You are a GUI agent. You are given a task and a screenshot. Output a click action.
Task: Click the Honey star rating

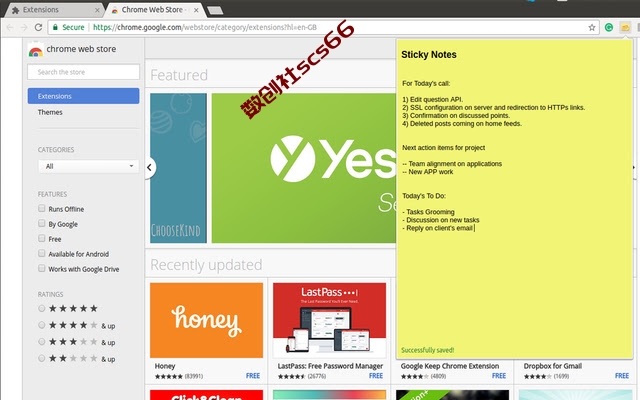click(x=169, y=376)
